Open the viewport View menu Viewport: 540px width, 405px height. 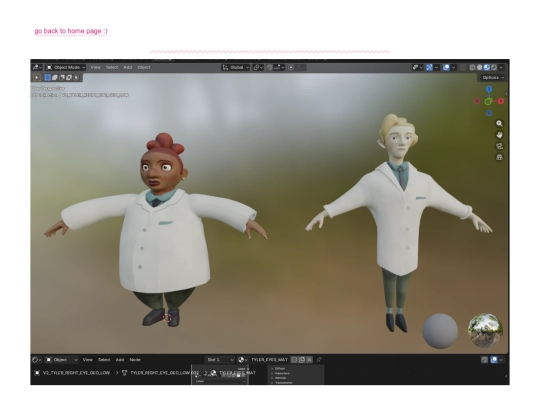tap(95, 68)
